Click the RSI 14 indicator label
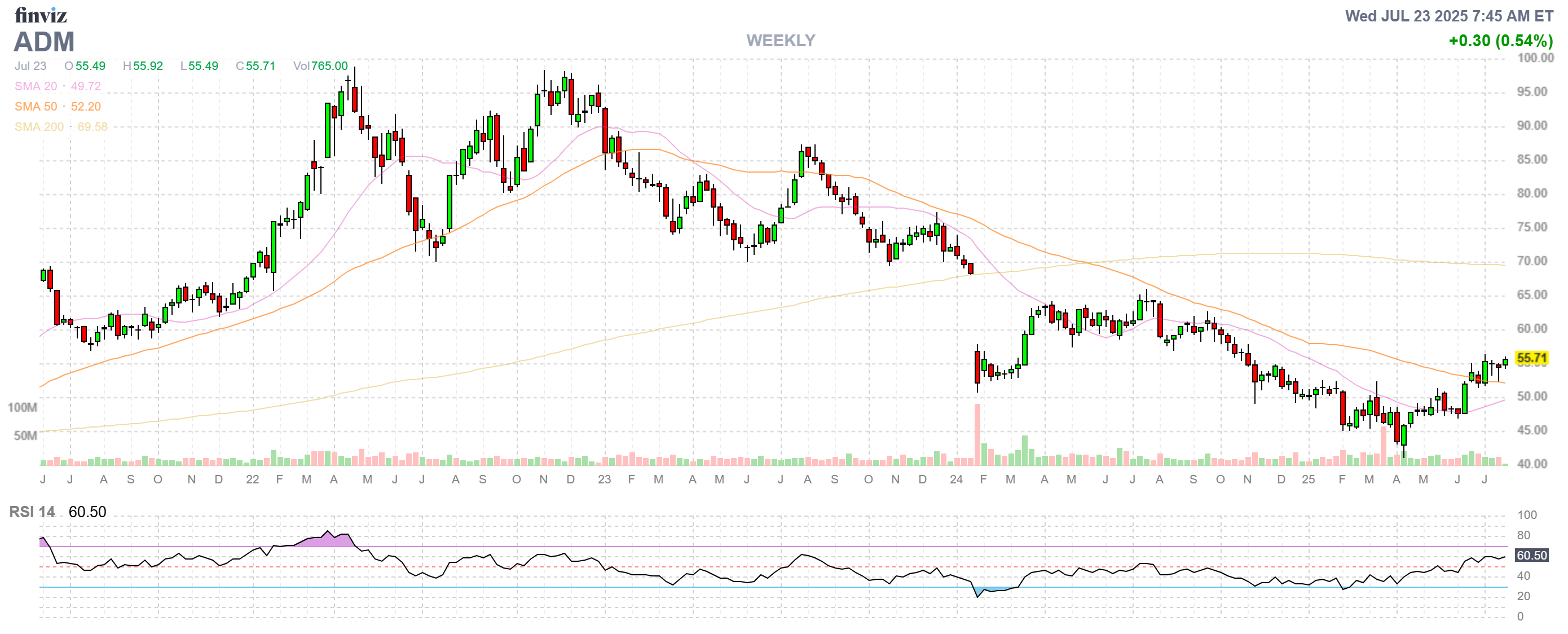1568x634 pixels. pos(32,512)
